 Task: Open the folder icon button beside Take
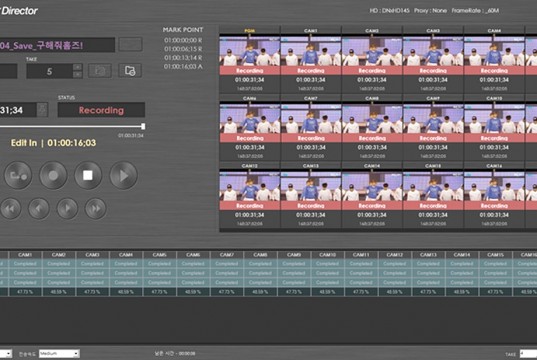click(130, 71)
